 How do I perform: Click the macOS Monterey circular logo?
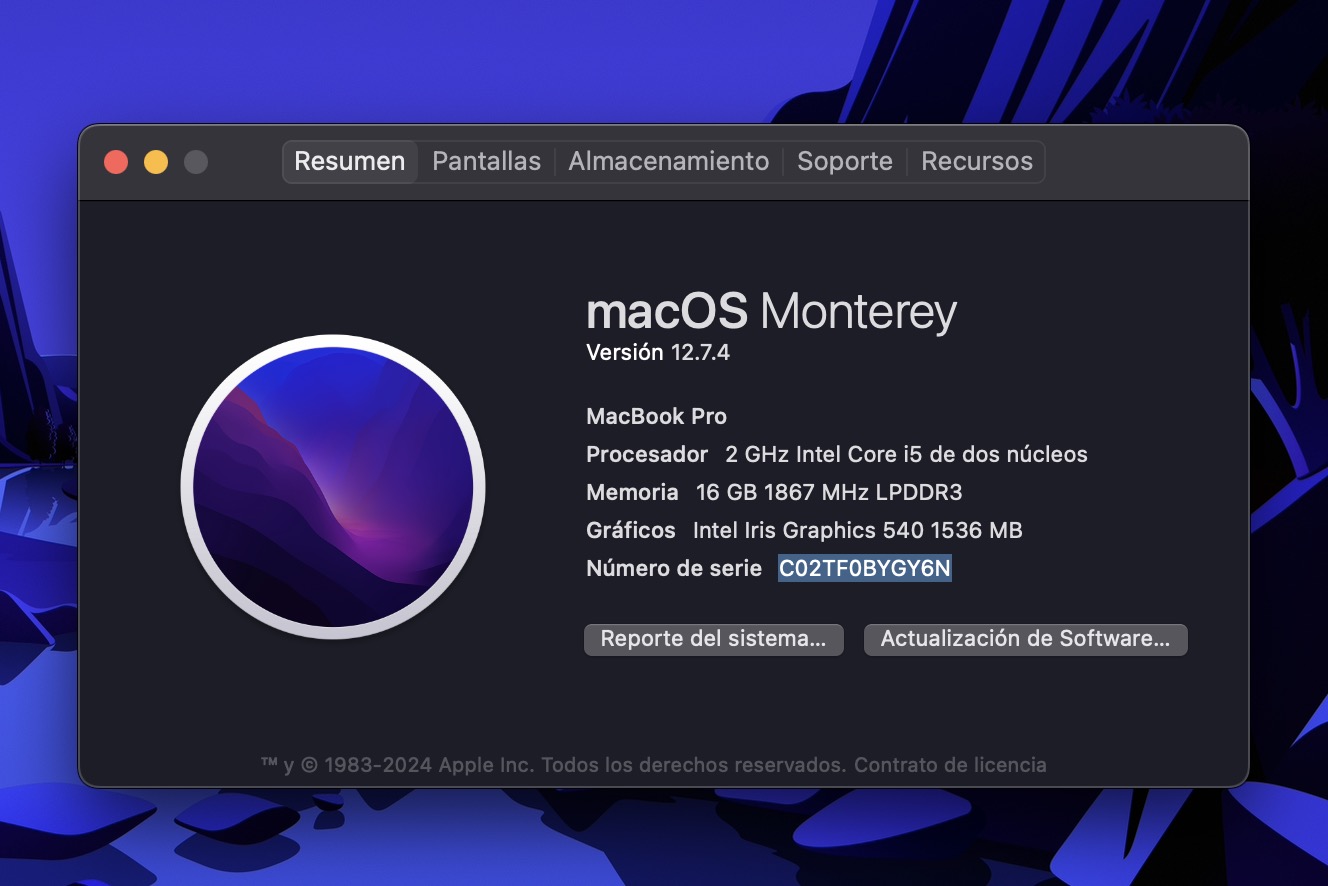coord(333,487)
